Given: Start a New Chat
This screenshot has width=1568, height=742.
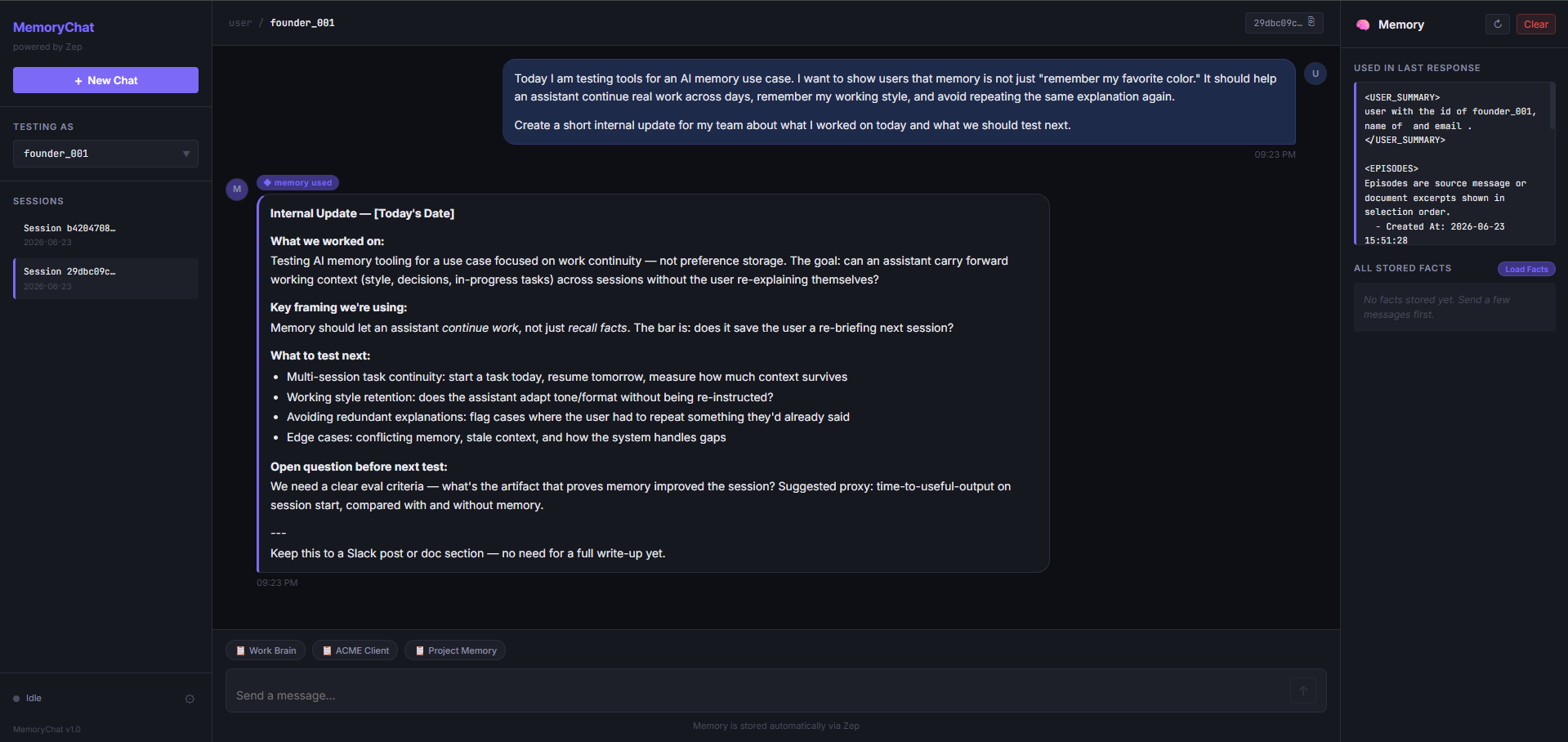Looking at the screenshot, I should coord(105,80).
